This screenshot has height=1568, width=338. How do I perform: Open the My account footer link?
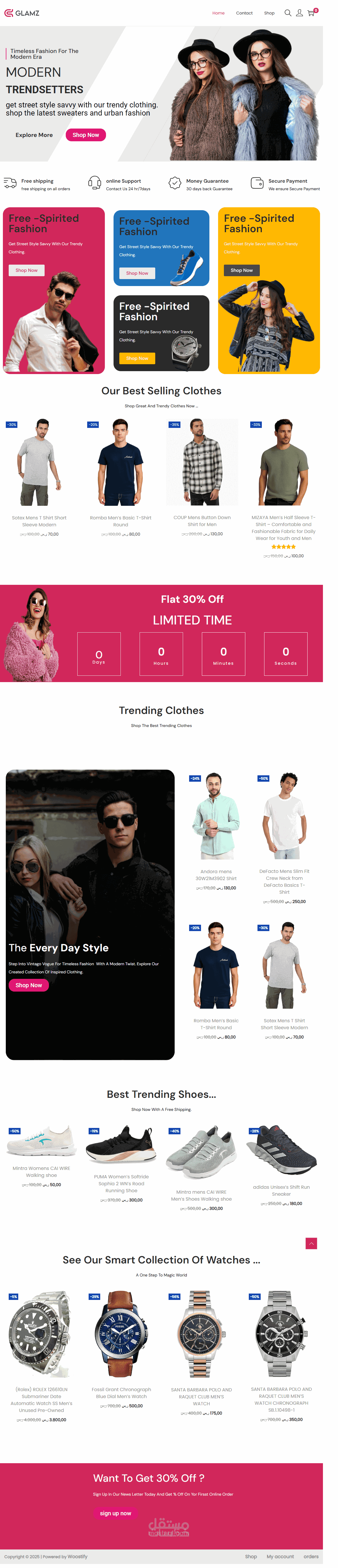click(x=280, y=1556)
